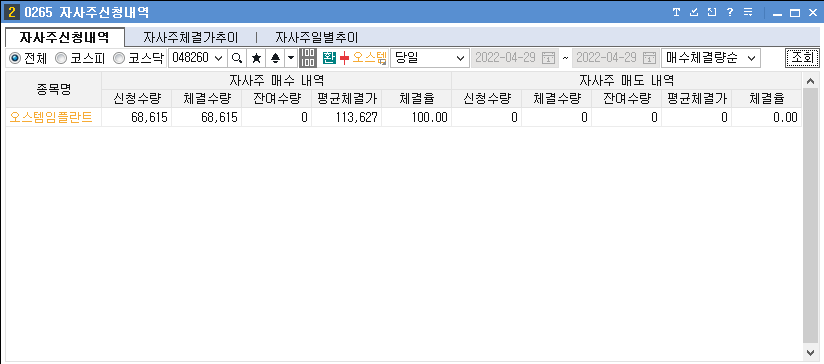Maximize the 자사주신청내역 window
Screen dimensions: 824x364
[x=795, y=13]
